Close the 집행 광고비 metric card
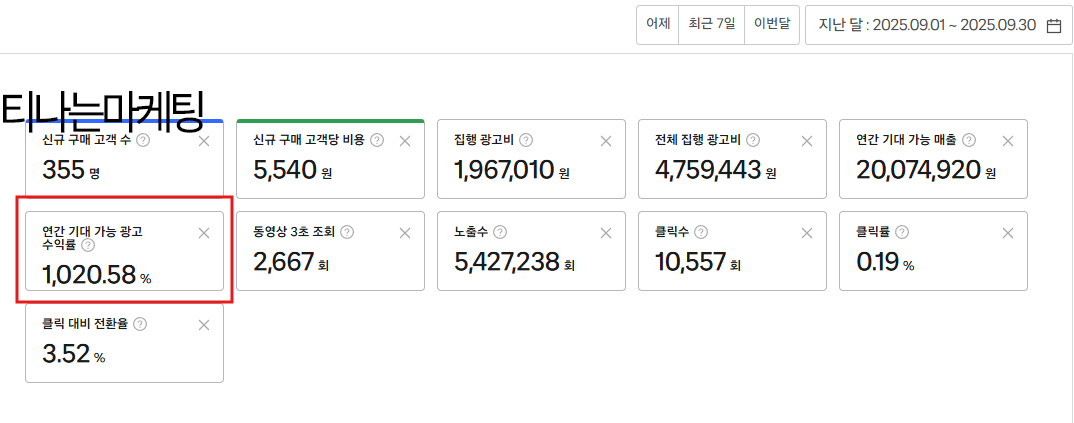 pyautogui.click(x=606, y=141)
